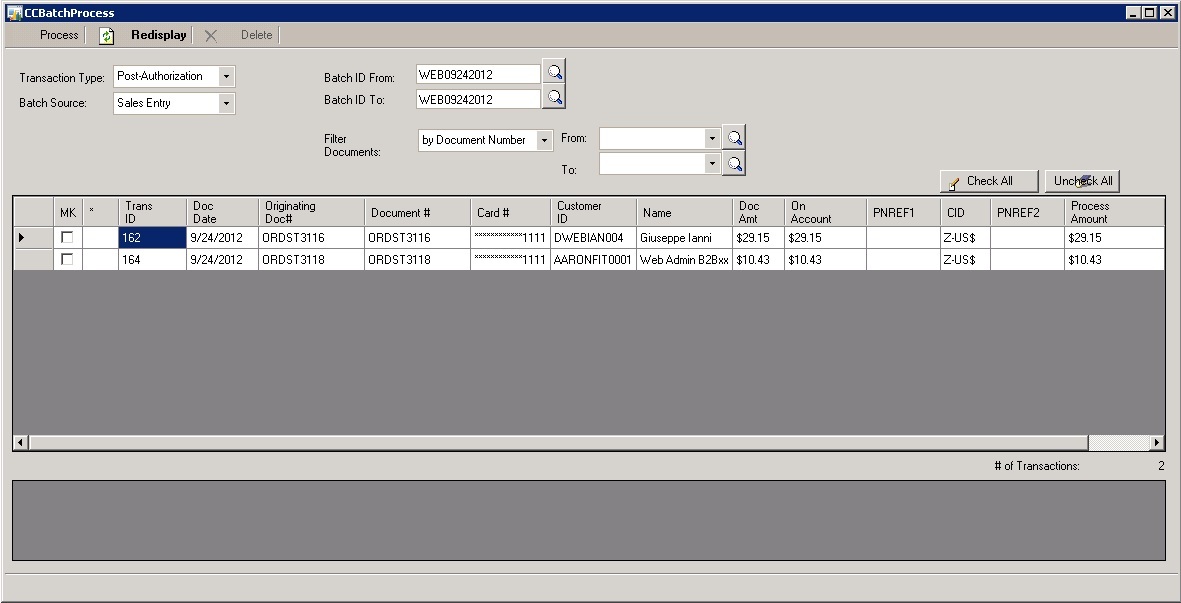Open the Batch ID From lookup magnifier

(554, 72)
